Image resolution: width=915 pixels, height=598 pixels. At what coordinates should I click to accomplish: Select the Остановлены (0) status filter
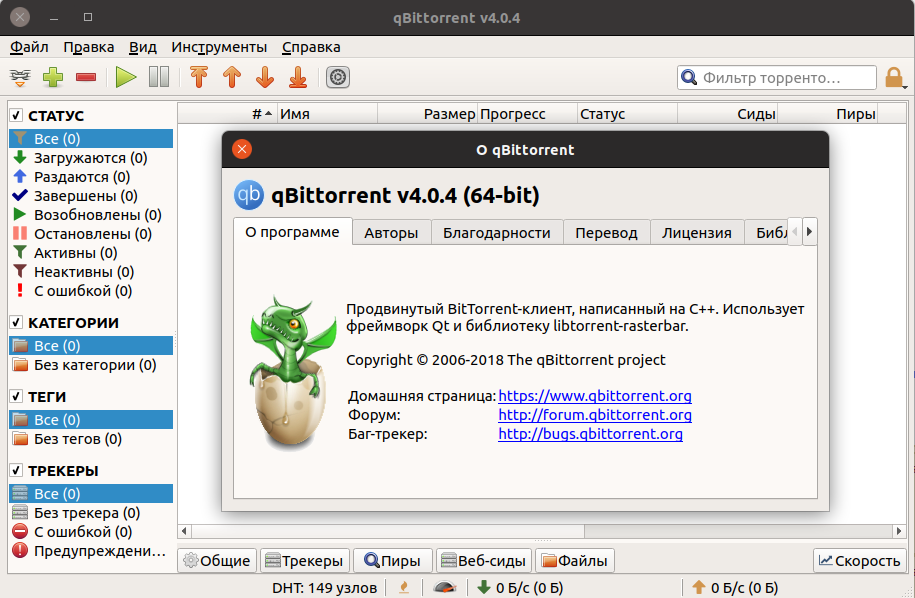(91, 234)
